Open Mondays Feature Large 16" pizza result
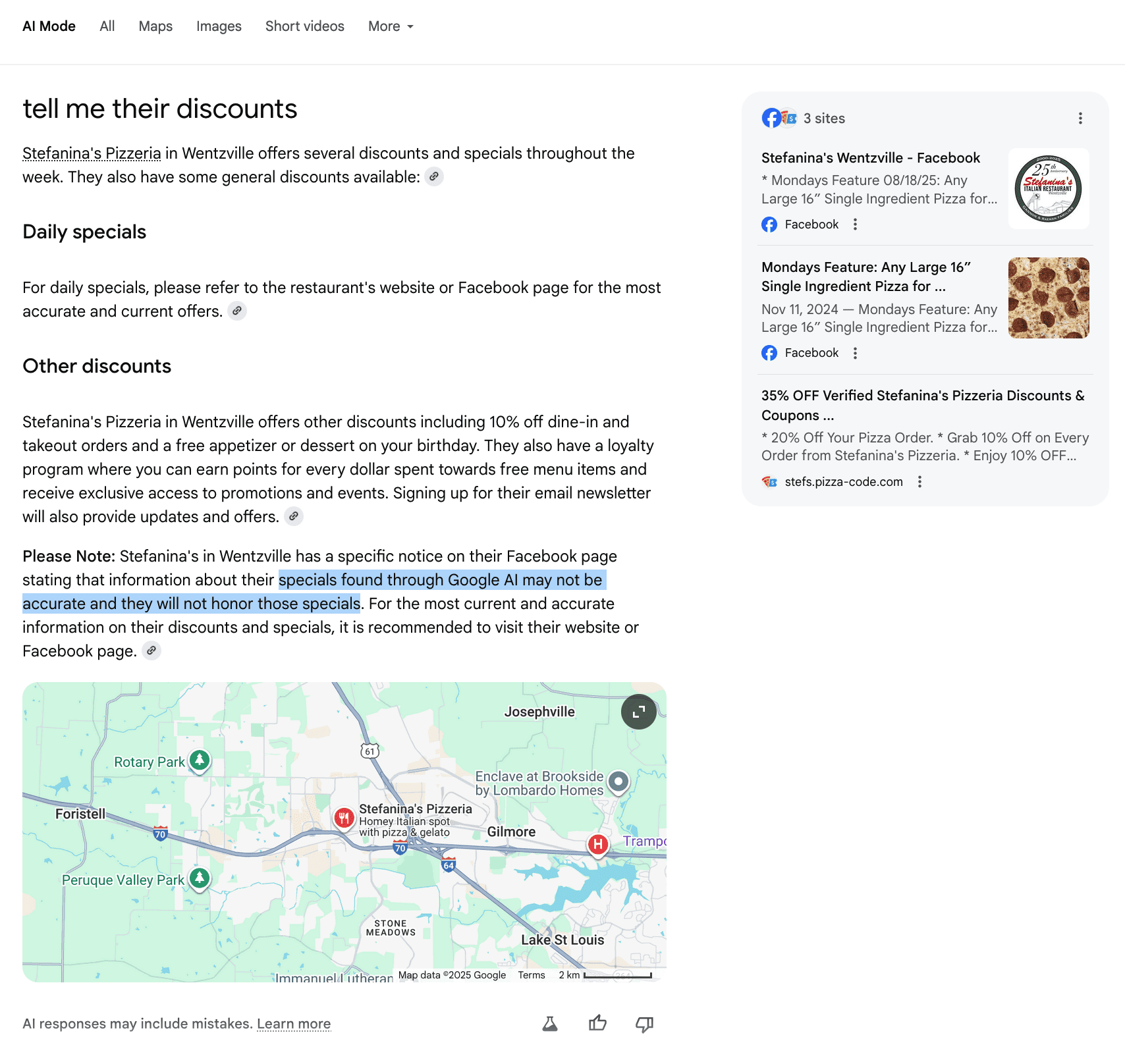Screen dimensions: 1125x1064 tap(866, 277)
